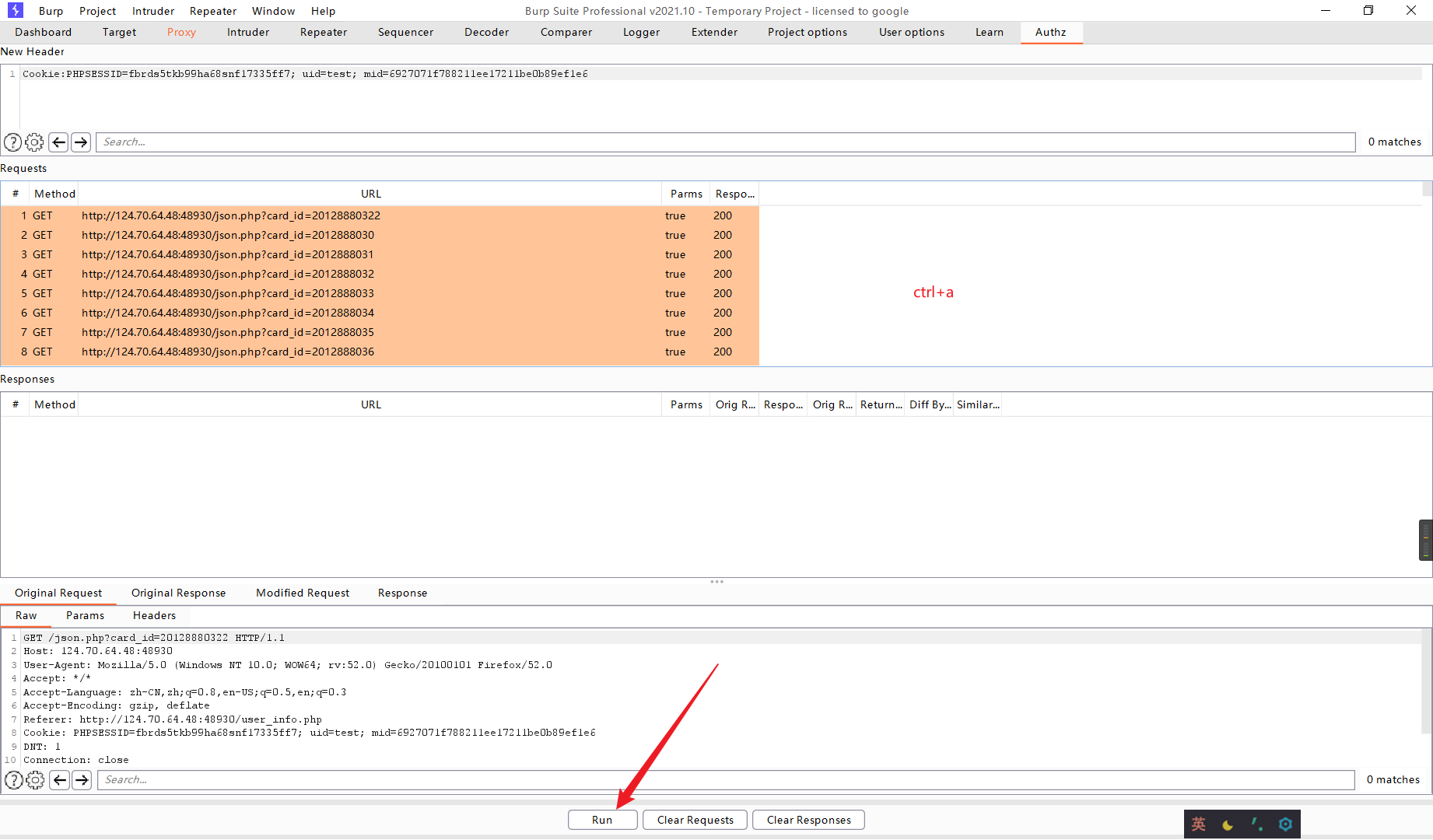Select request row with card_id=2012888034
The image size is (1433, 840).
[380, 313]
